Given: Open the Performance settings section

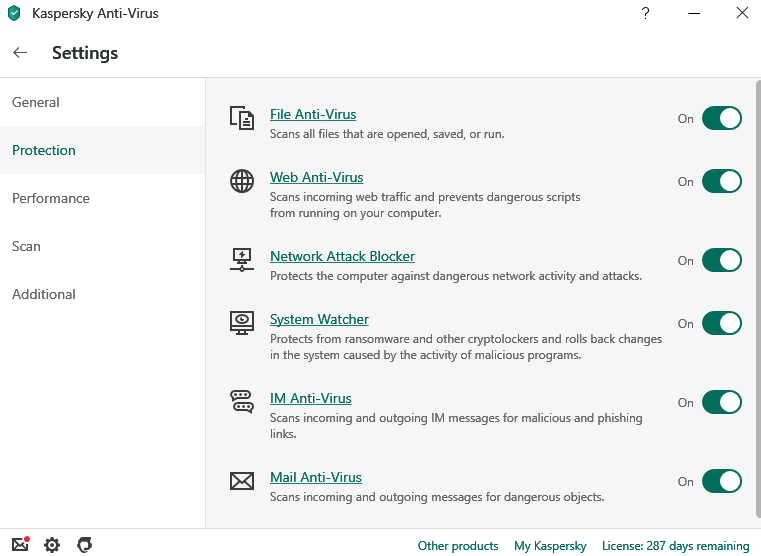Looking at the screenshot, I should 102,198.
